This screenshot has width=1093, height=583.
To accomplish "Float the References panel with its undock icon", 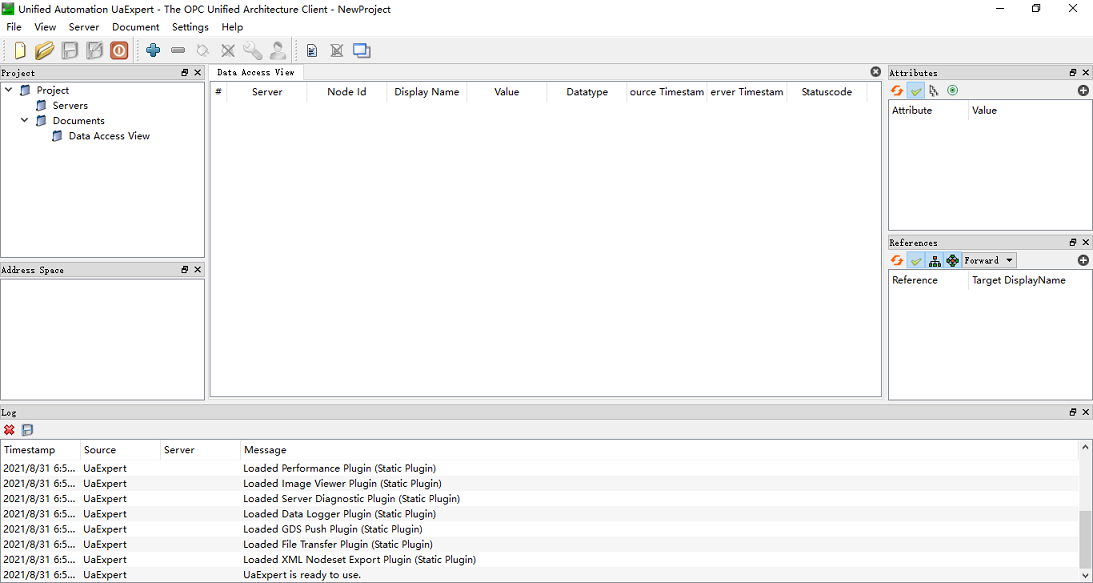I will coord(1073,242).
